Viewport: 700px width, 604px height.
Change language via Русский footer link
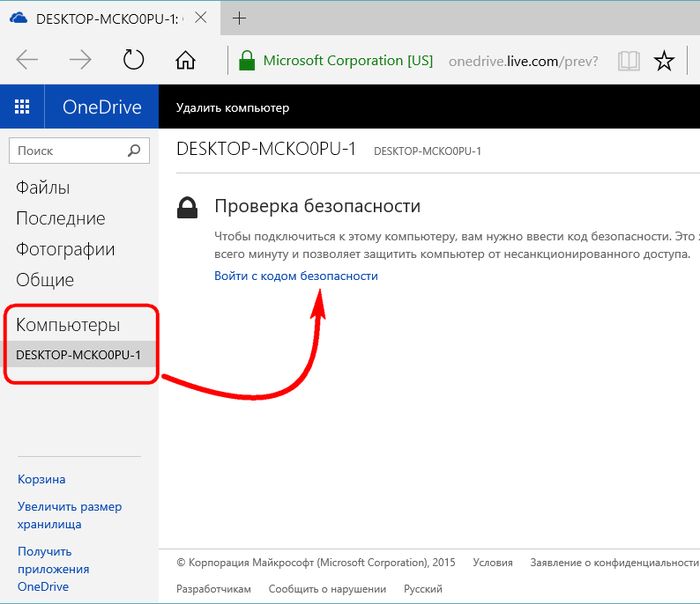click(x=423, y=589)
